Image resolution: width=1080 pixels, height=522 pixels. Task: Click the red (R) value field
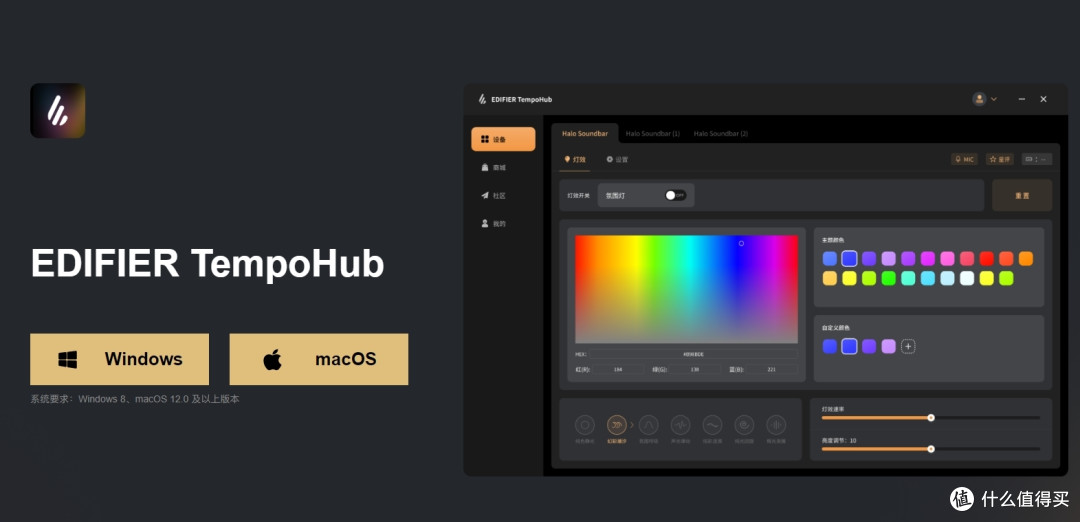point(619,370)
